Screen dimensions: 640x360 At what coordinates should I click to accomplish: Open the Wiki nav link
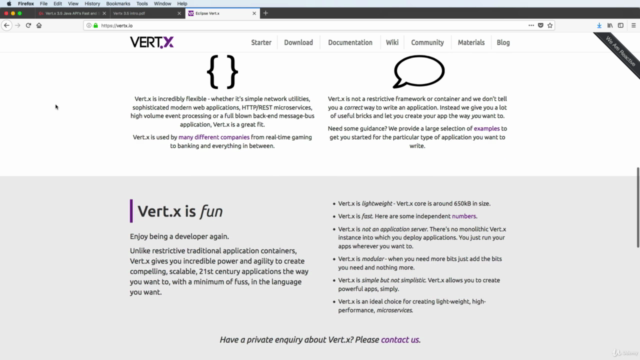pos(392,42)
